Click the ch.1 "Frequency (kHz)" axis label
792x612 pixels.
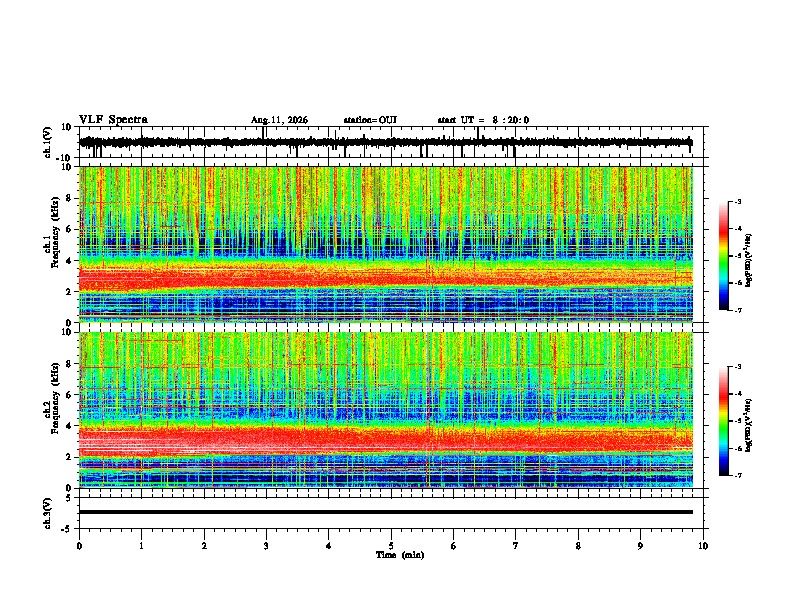[55, 232]
